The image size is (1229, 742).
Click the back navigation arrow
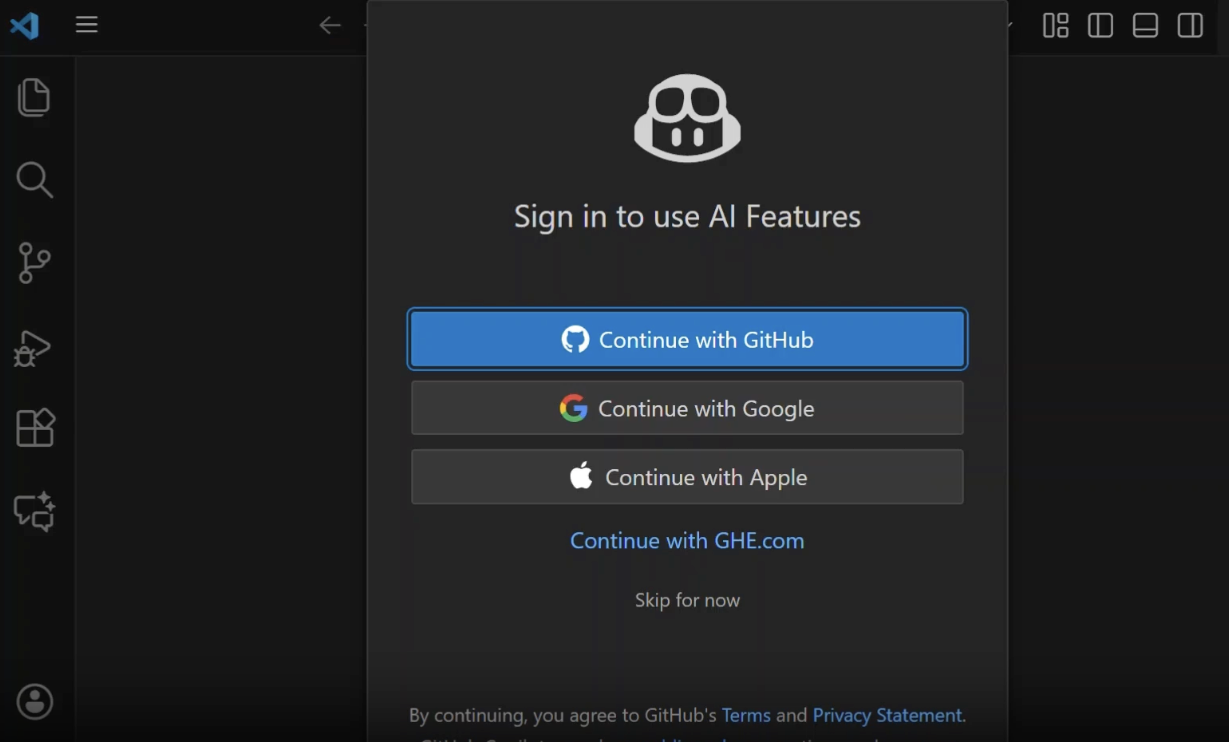coord(330,25)
